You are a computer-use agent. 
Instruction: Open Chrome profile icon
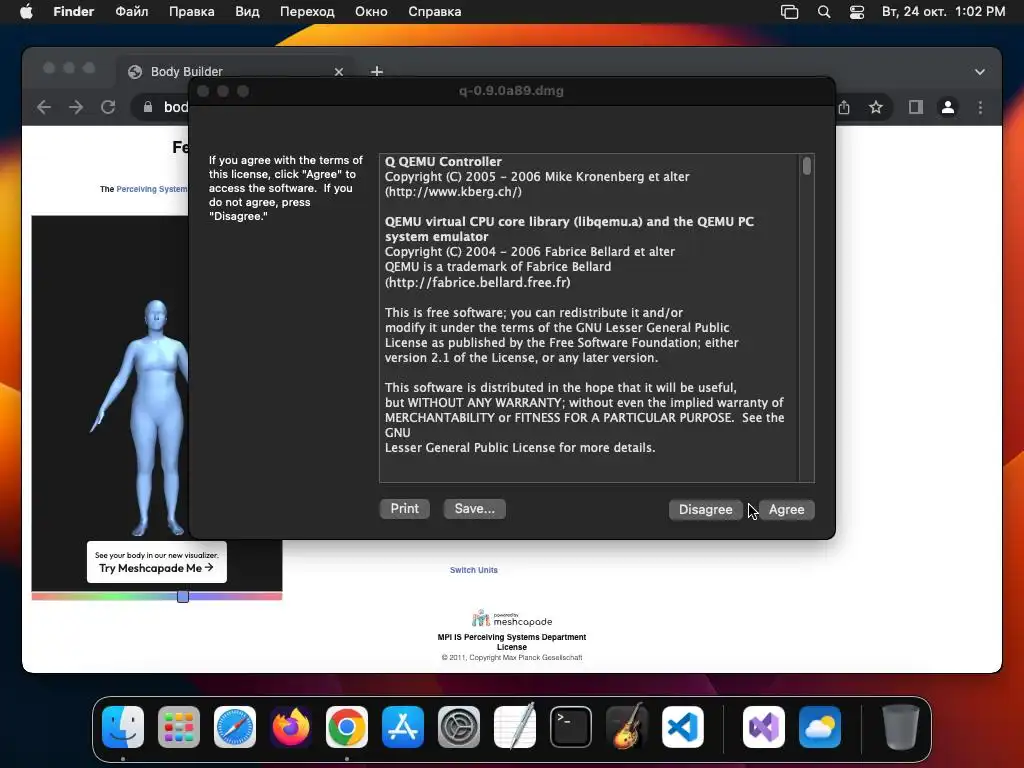948,107
